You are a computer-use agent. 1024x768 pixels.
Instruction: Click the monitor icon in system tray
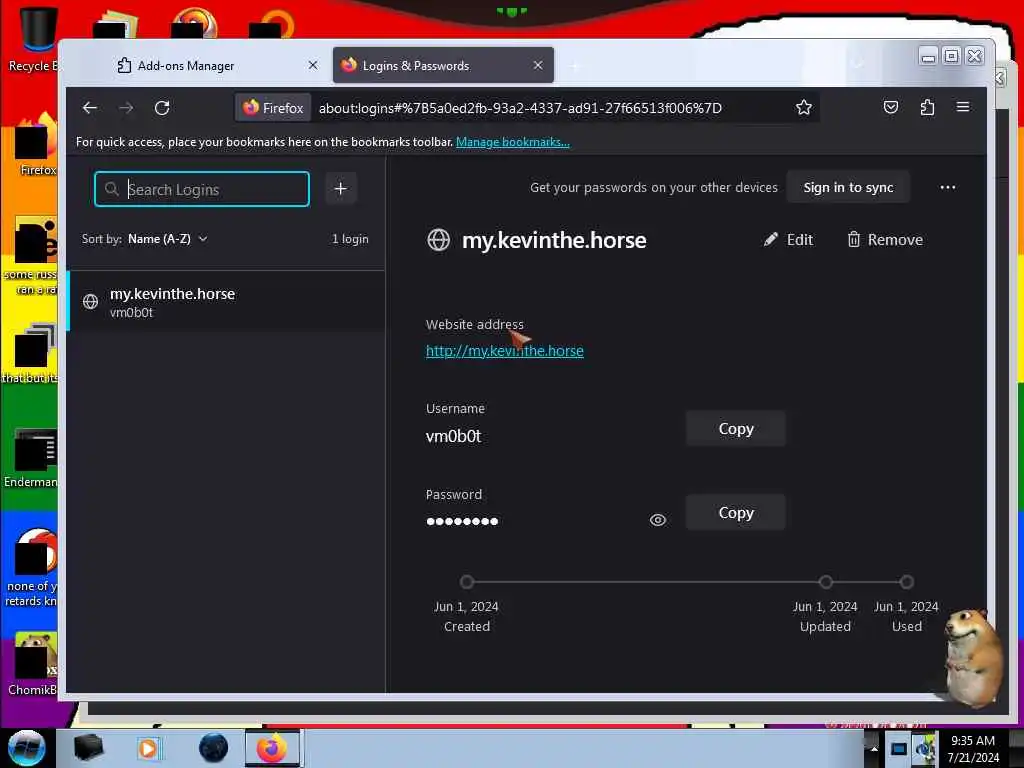pyautogui.click(x=899, y=749)
